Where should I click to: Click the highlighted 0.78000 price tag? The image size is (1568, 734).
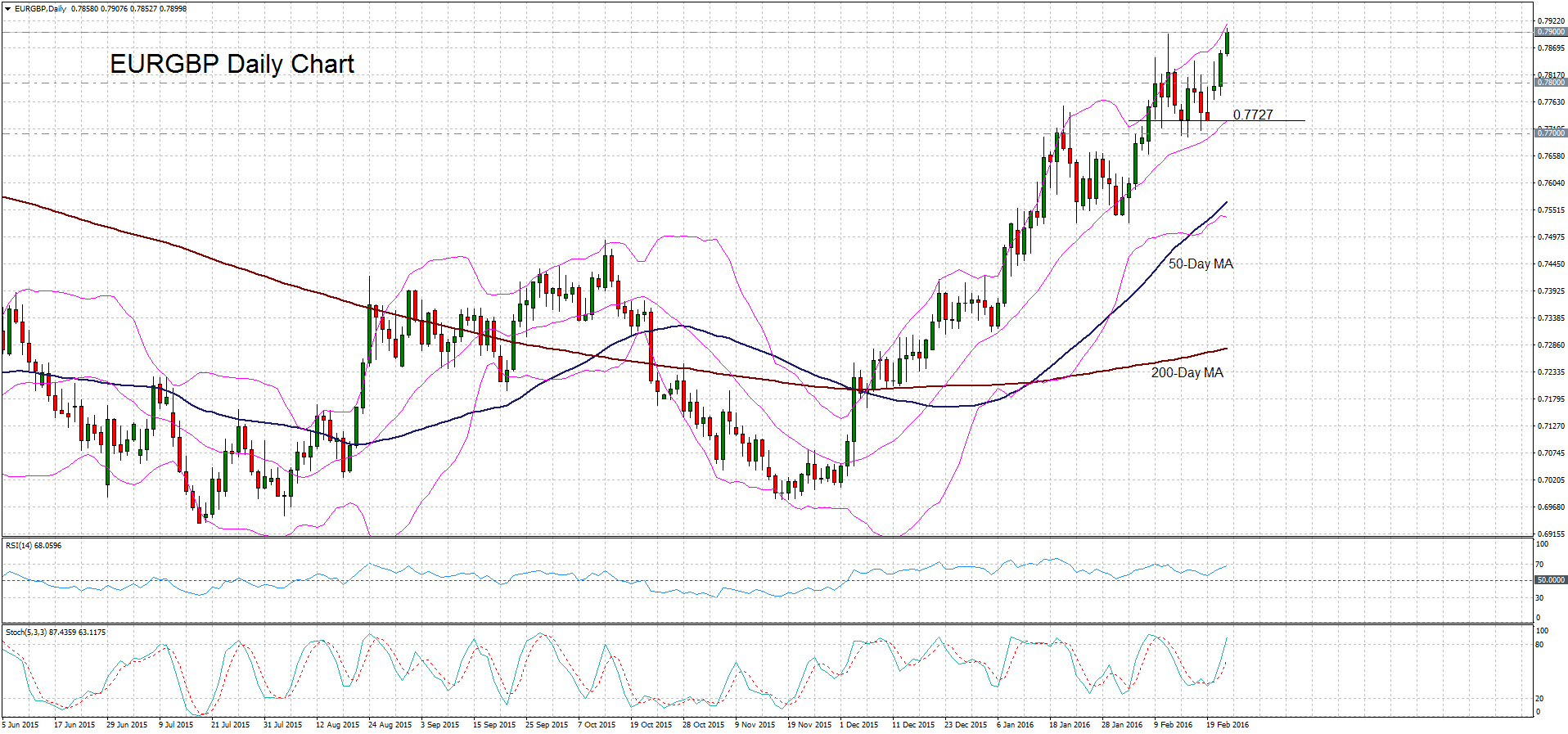(1550, 83)
